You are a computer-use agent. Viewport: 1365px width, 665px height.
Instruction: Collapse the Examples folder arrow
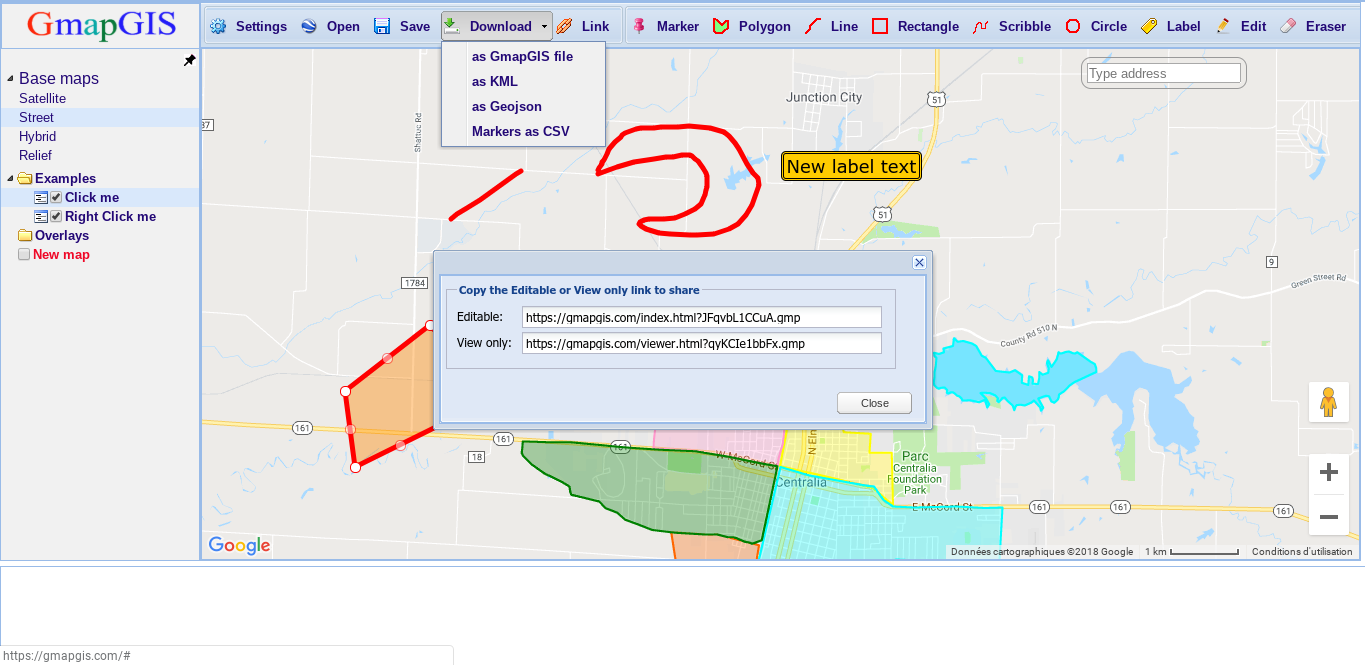[x=10, y=179]
